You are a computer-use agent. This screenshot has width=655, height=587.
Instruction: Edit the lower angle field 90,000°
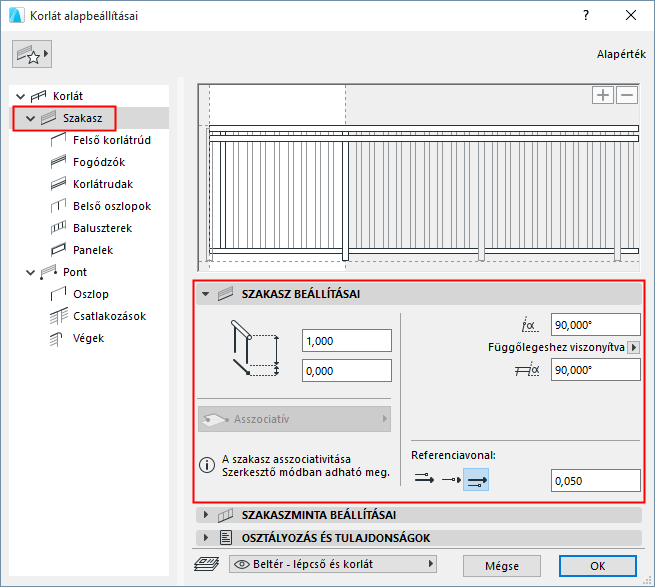596,370
